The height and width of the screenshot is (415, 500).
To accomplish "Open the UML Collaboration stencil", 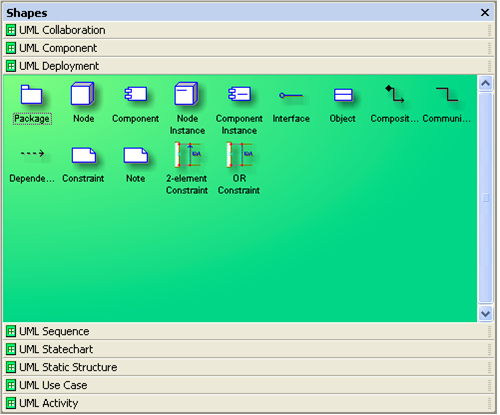I will 249,30.
